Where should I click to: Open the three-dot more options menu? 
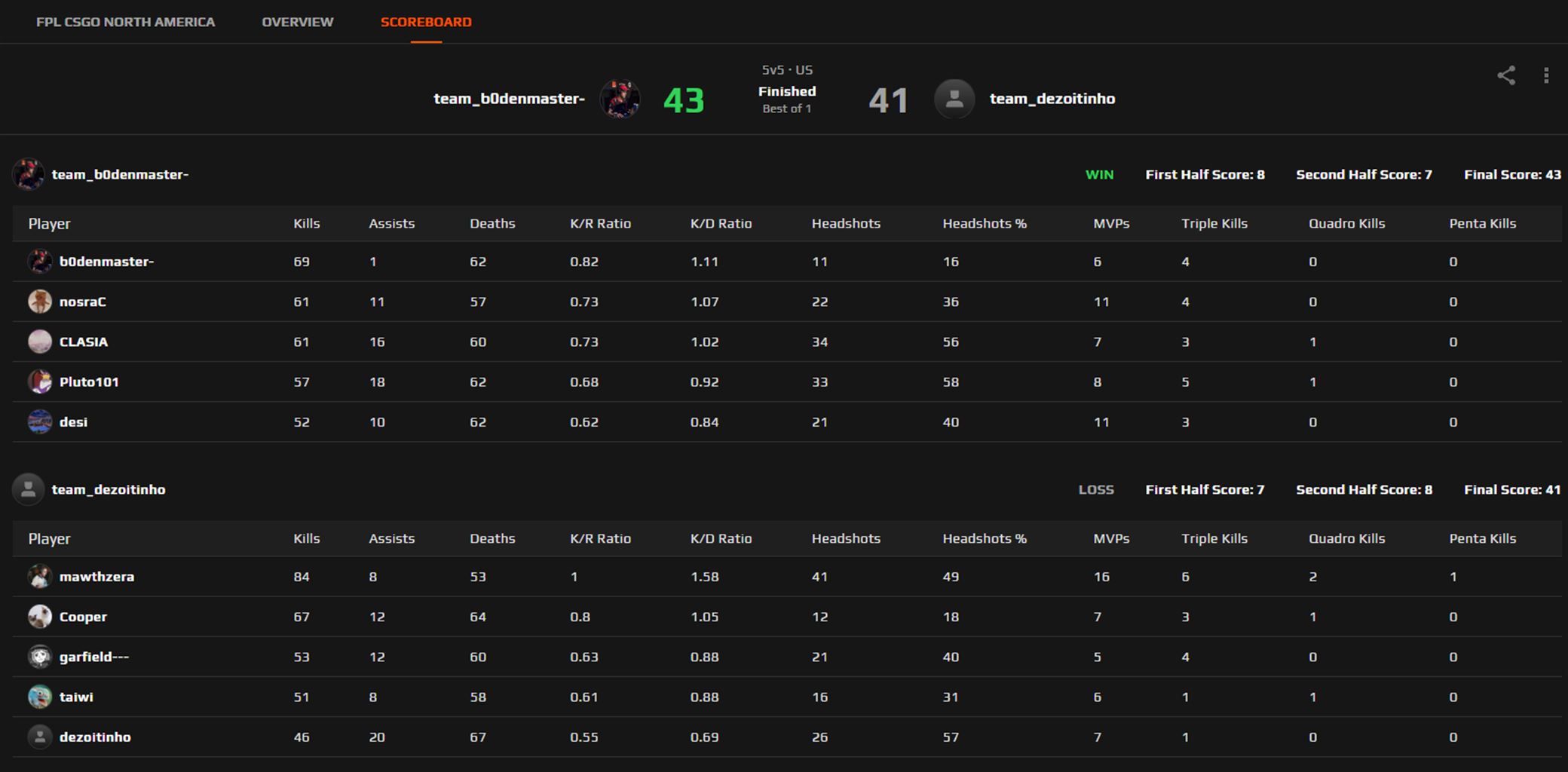tap(1546, 75)
